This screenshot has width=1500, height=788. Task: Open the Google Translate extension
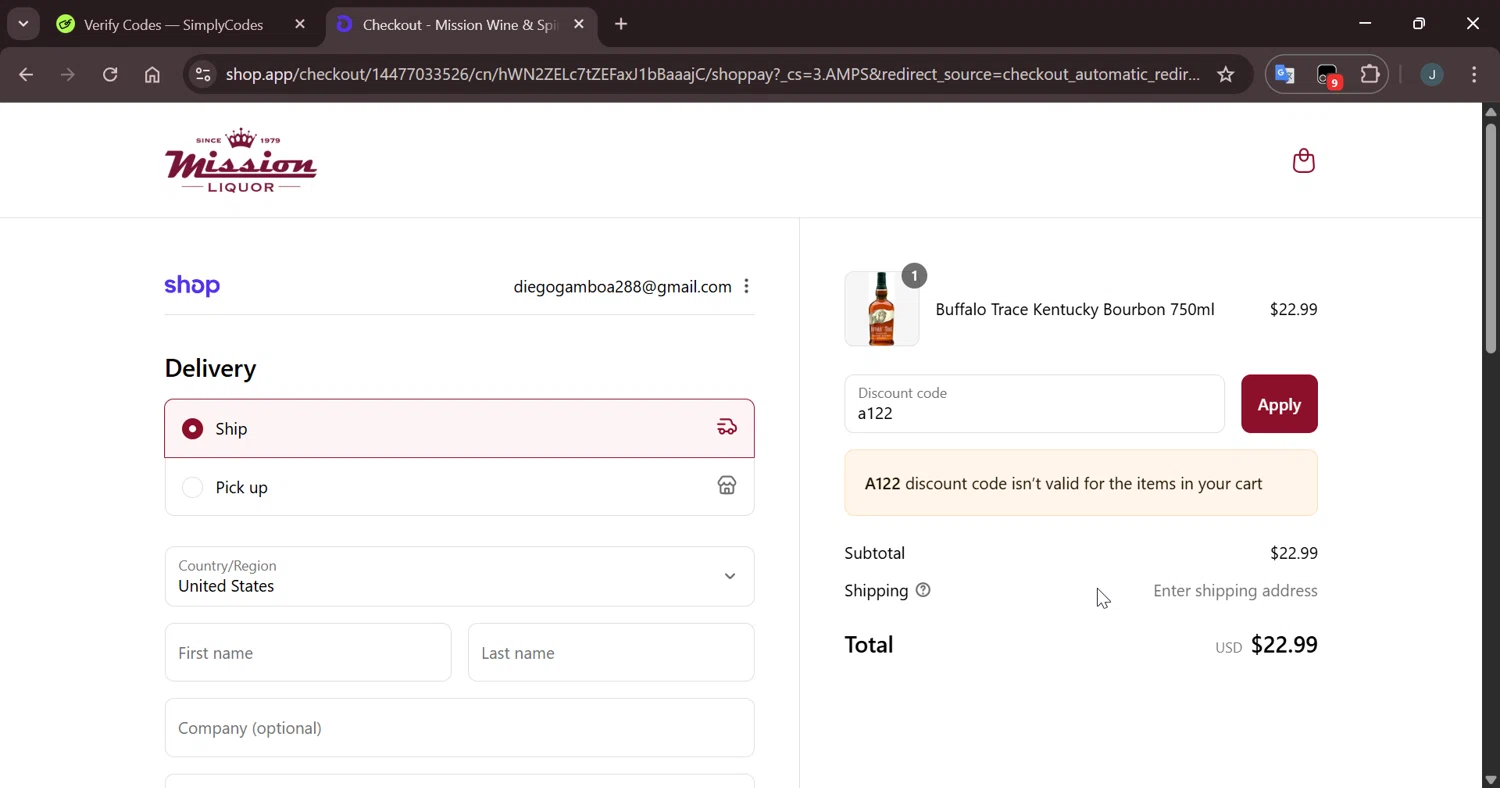point(1285,75)
